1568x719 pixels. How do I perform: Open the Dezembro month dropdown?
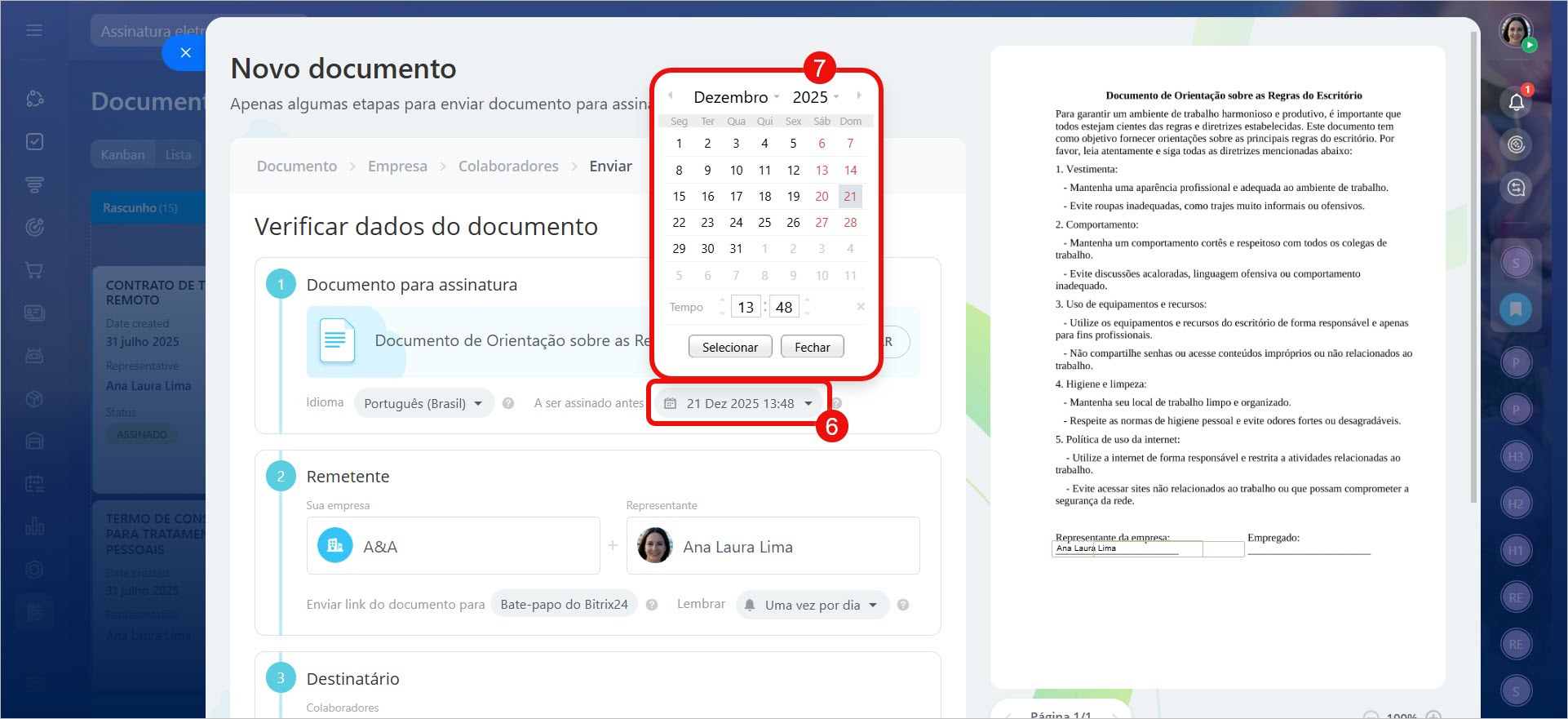pos(736,97)
